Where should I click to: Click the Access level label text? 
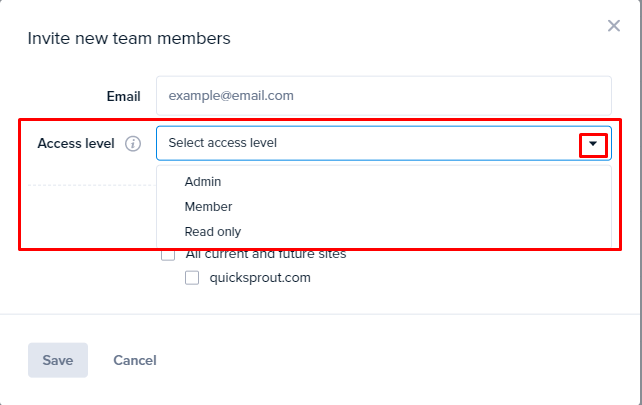click(x=76, y=144)
